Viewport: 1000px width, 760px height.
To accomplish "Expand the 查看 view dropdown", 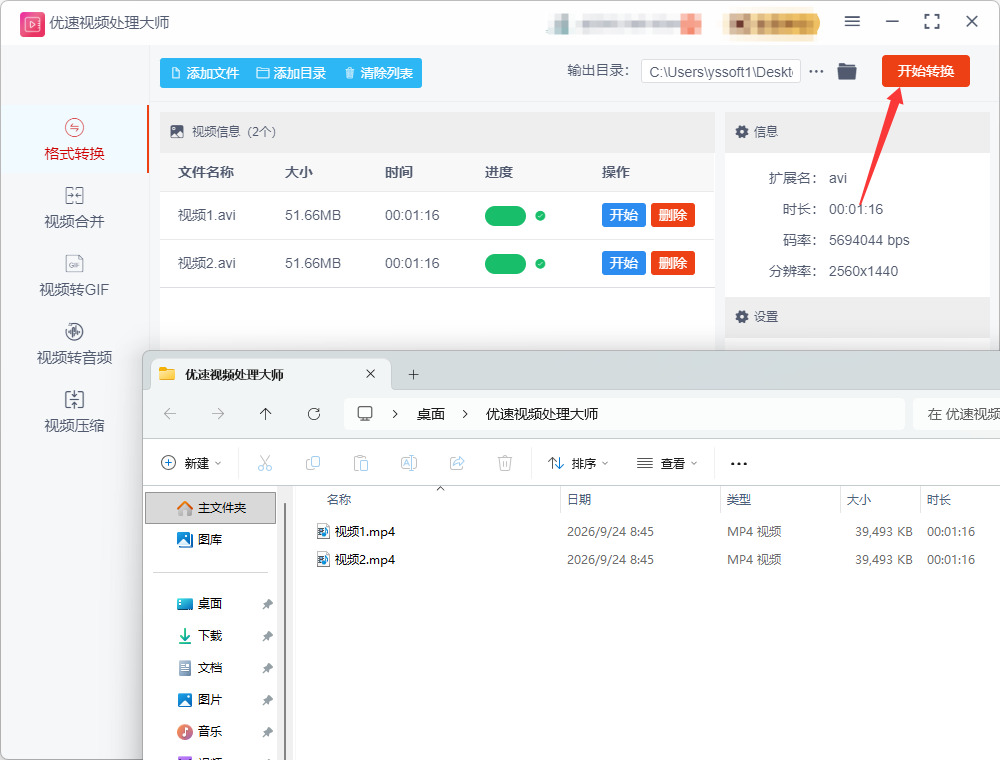I will (666, 463).
